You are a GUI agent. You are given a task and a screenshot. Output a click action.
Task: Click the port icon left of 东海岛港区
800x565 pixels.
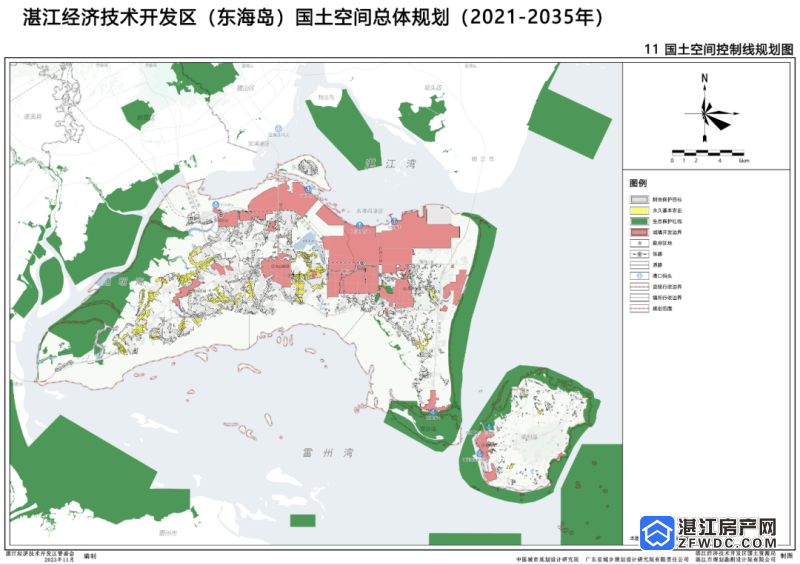pyautogui.click(x=359, y=225)
